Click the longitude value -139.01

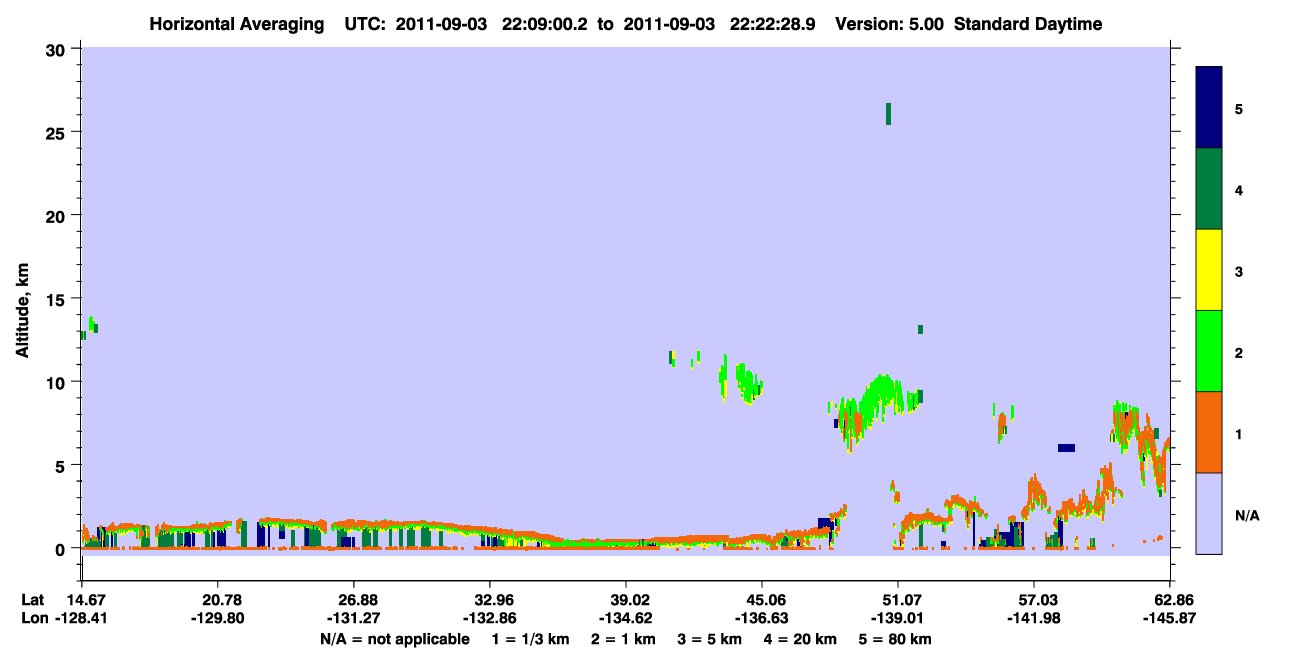click(898, 619)
